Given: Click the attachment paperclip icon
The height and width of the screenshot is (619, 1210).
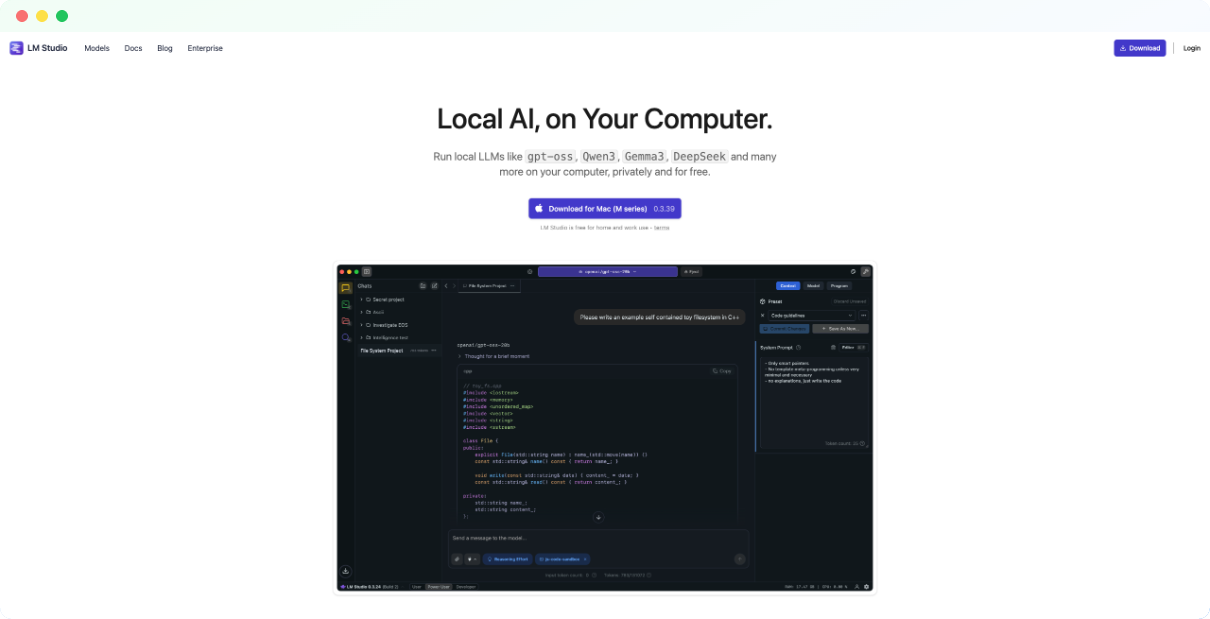Looking at the screenshot, I should click(x=457, y=559).
